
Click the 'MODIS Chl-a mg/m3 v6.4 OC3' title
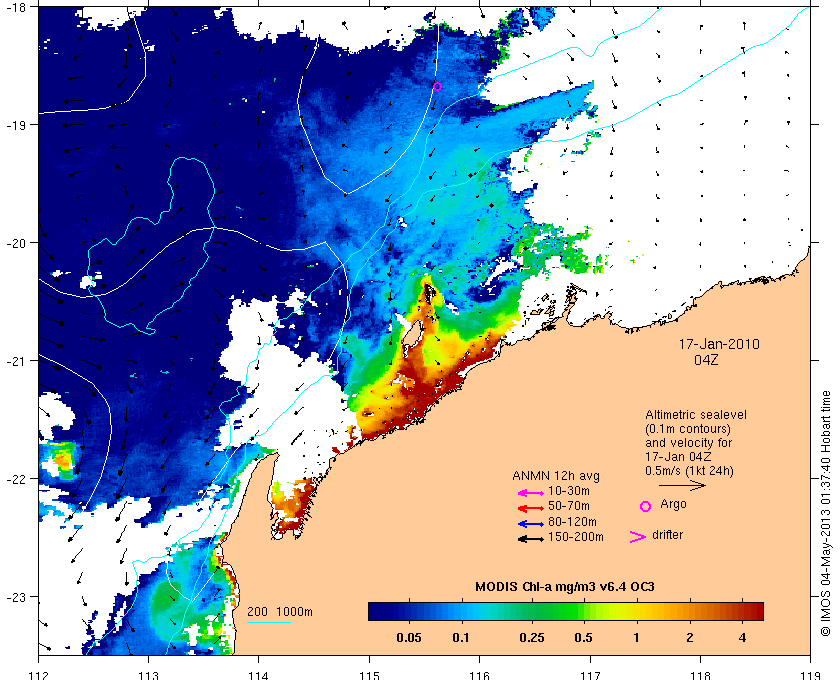point(565,587)
